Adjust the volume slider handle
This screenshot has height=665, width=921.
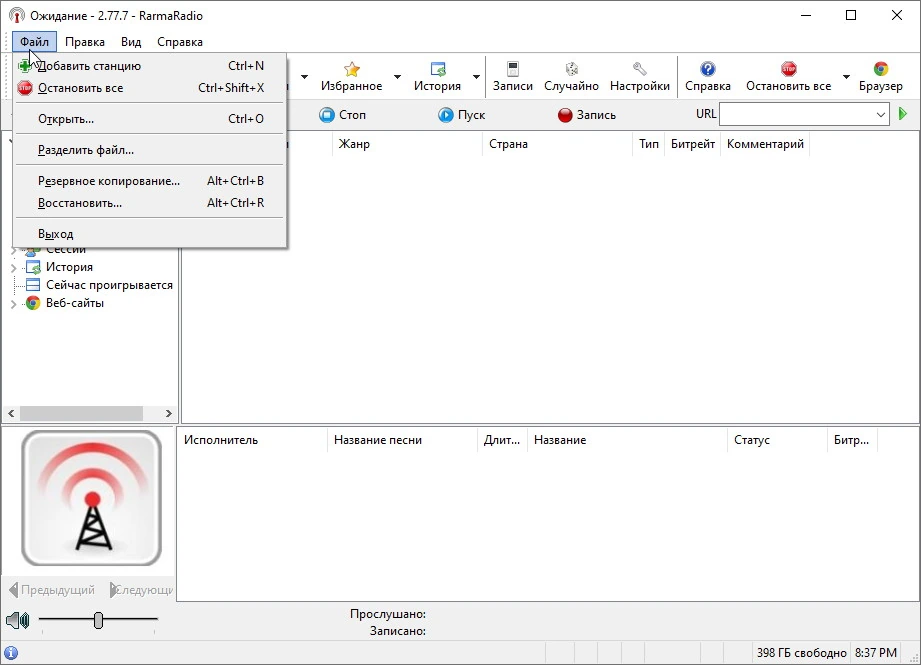(x=98, y=620)
